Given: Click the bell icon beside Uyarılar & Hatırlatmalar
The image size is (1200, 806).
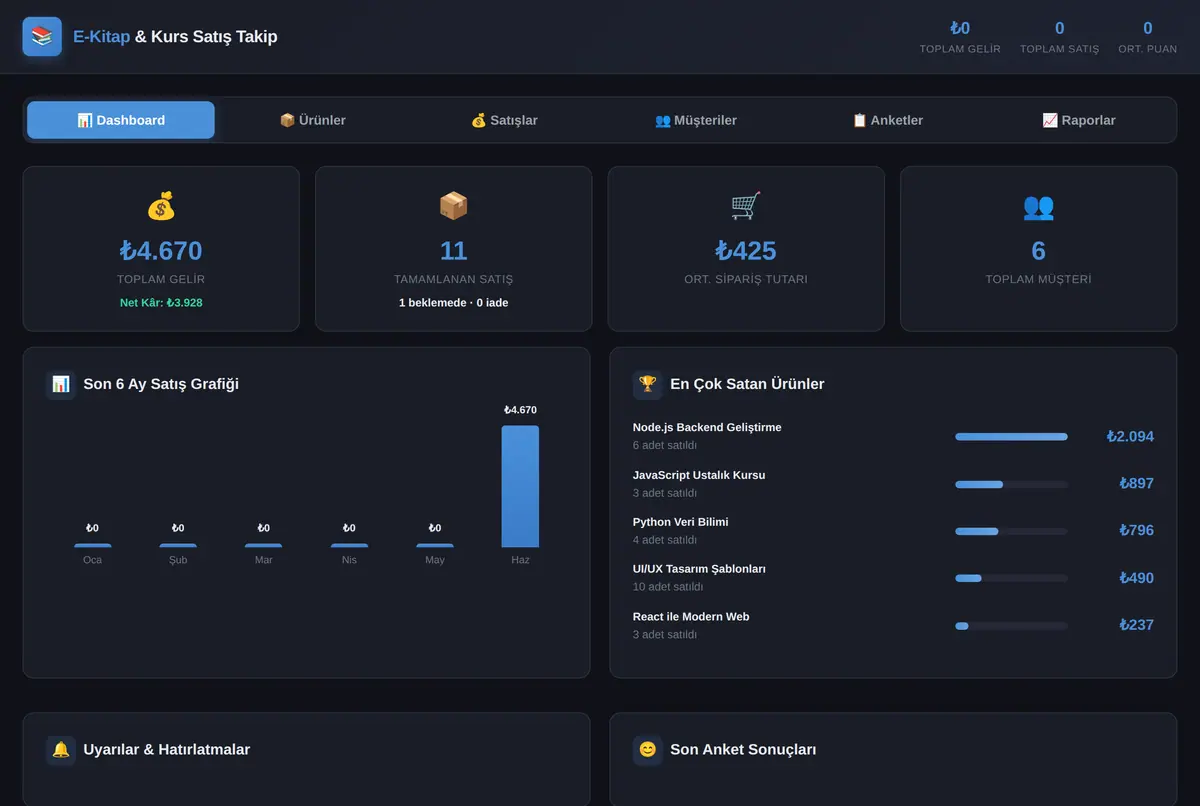Looking at the screenshot, I should click(61, 750).
